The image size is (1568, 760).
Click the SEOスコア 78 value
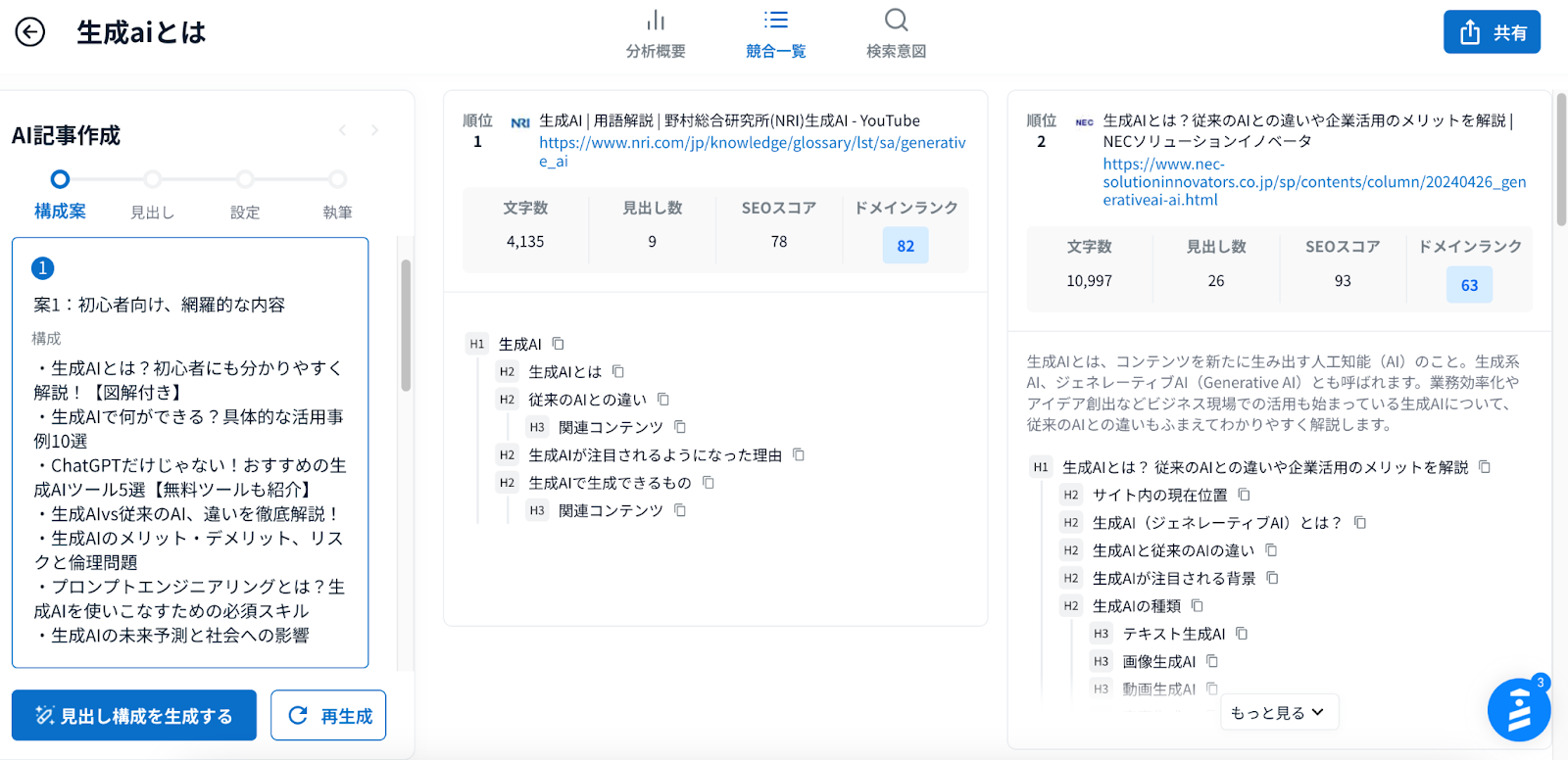779,241
